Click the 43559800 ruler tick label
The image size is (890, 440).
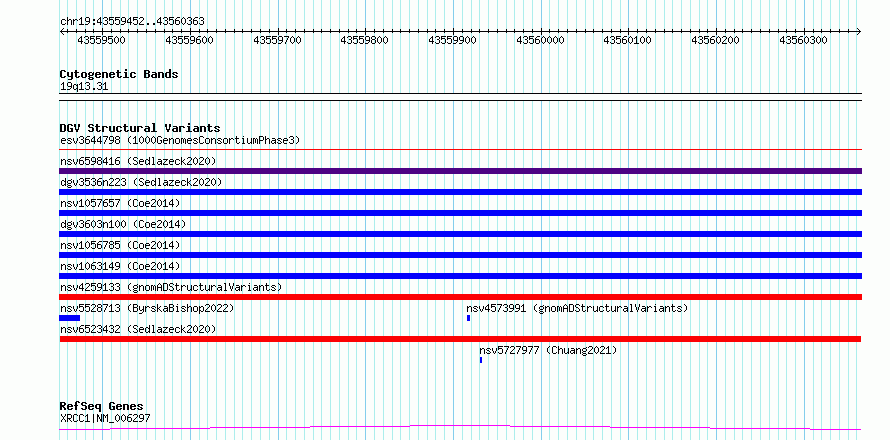364,40
